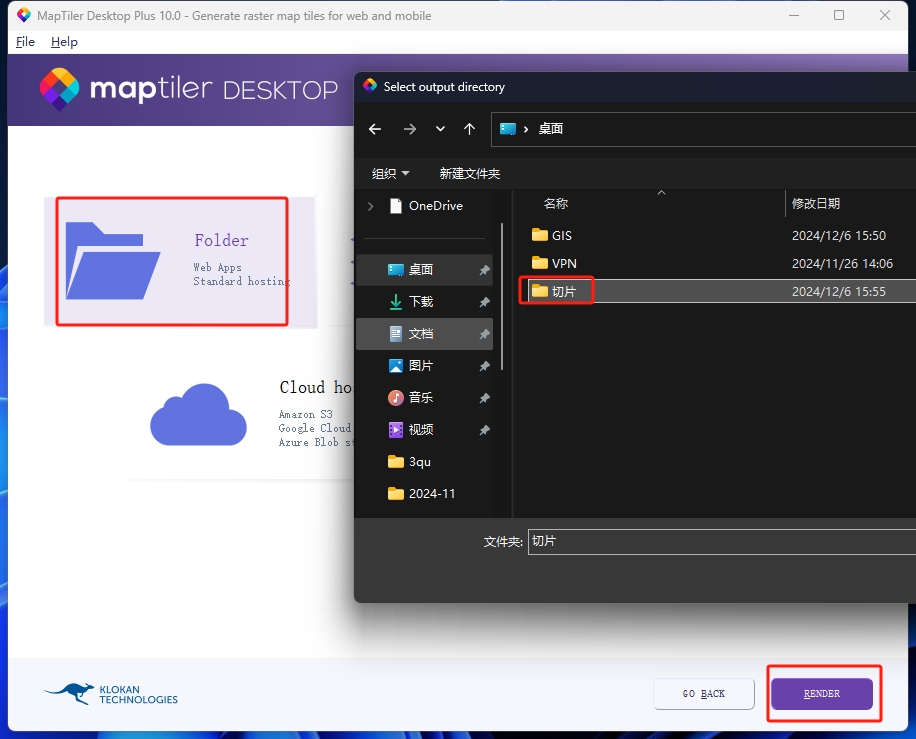Screen dimensions: 916x739
Task: Click the 桌面 breadcrumb in the address bar
Action: [x=550, y=129]
